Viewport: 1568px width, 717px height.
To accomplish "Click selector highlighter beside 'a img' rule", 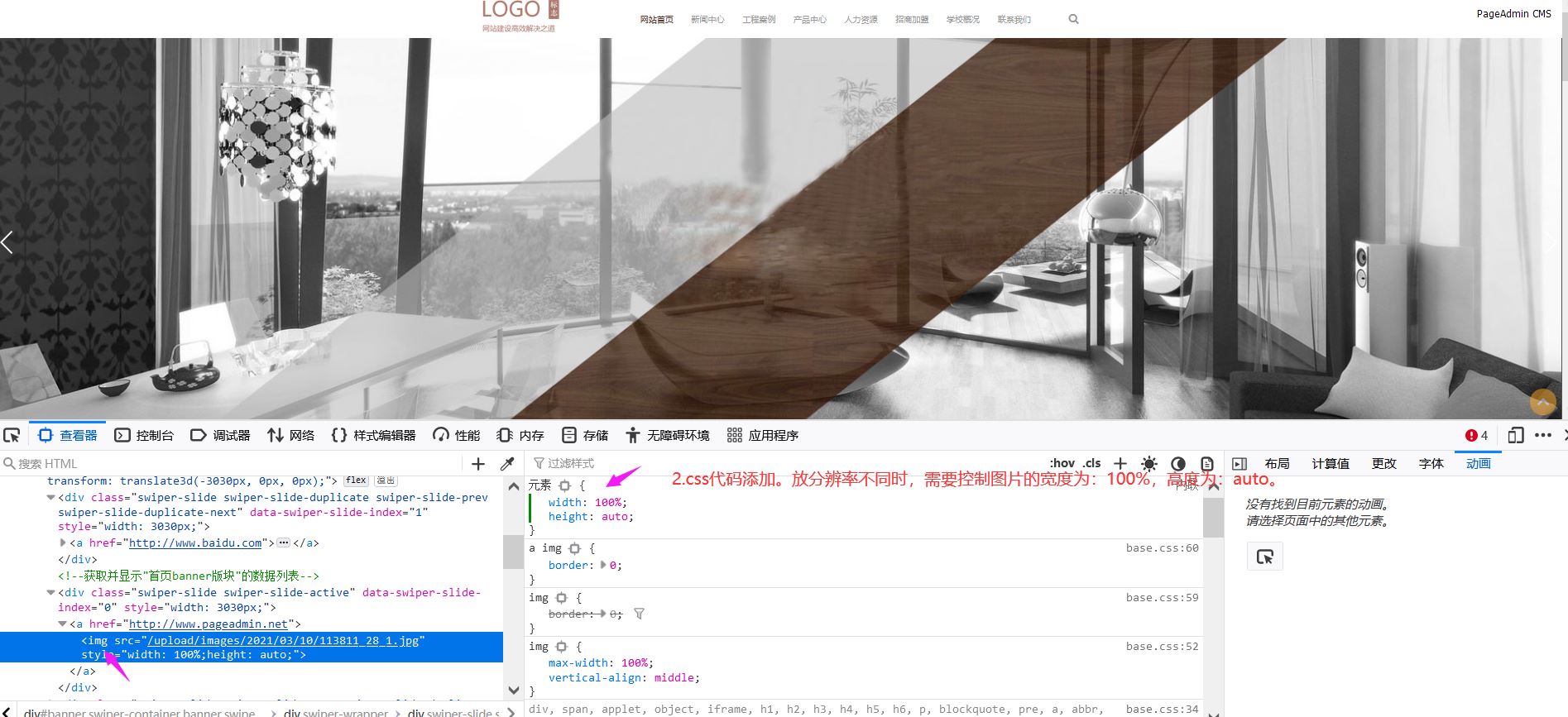I will (575, 548).
